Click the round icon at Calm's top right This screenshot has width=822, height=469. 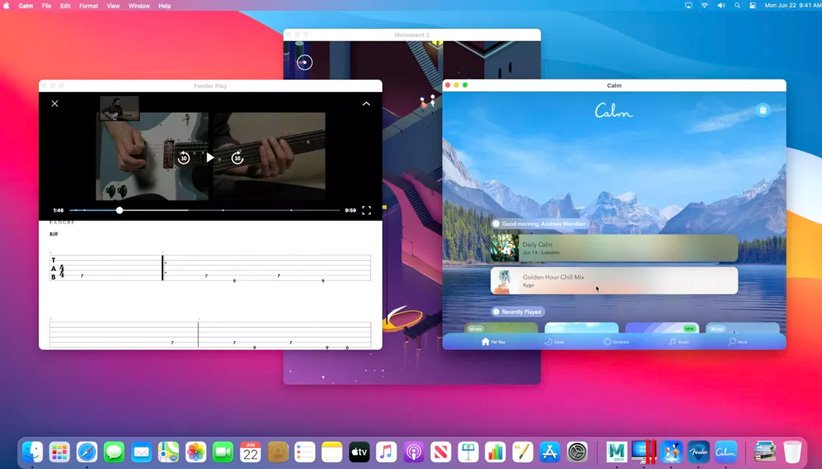763,110
